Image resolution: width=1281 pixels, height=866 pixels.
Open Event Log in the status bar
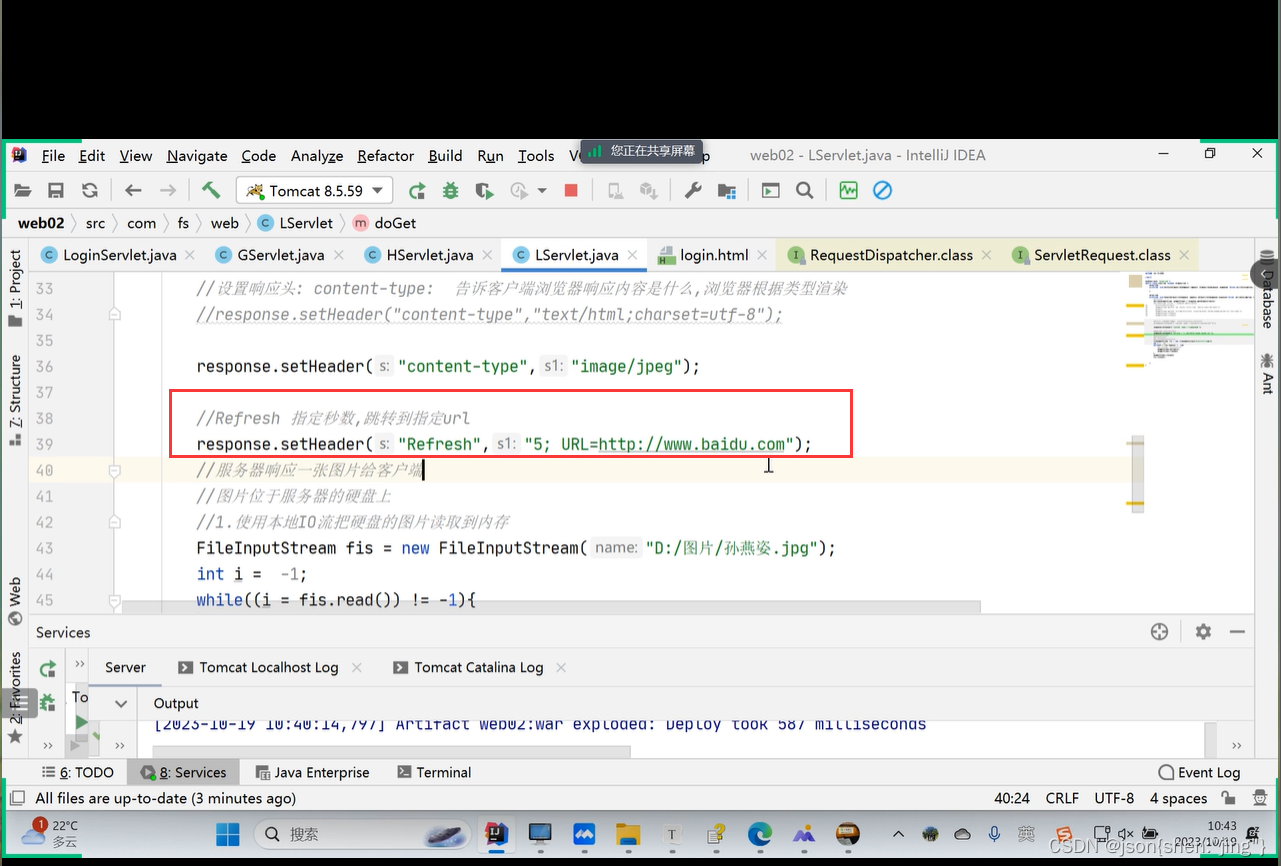pos(1200,772)
